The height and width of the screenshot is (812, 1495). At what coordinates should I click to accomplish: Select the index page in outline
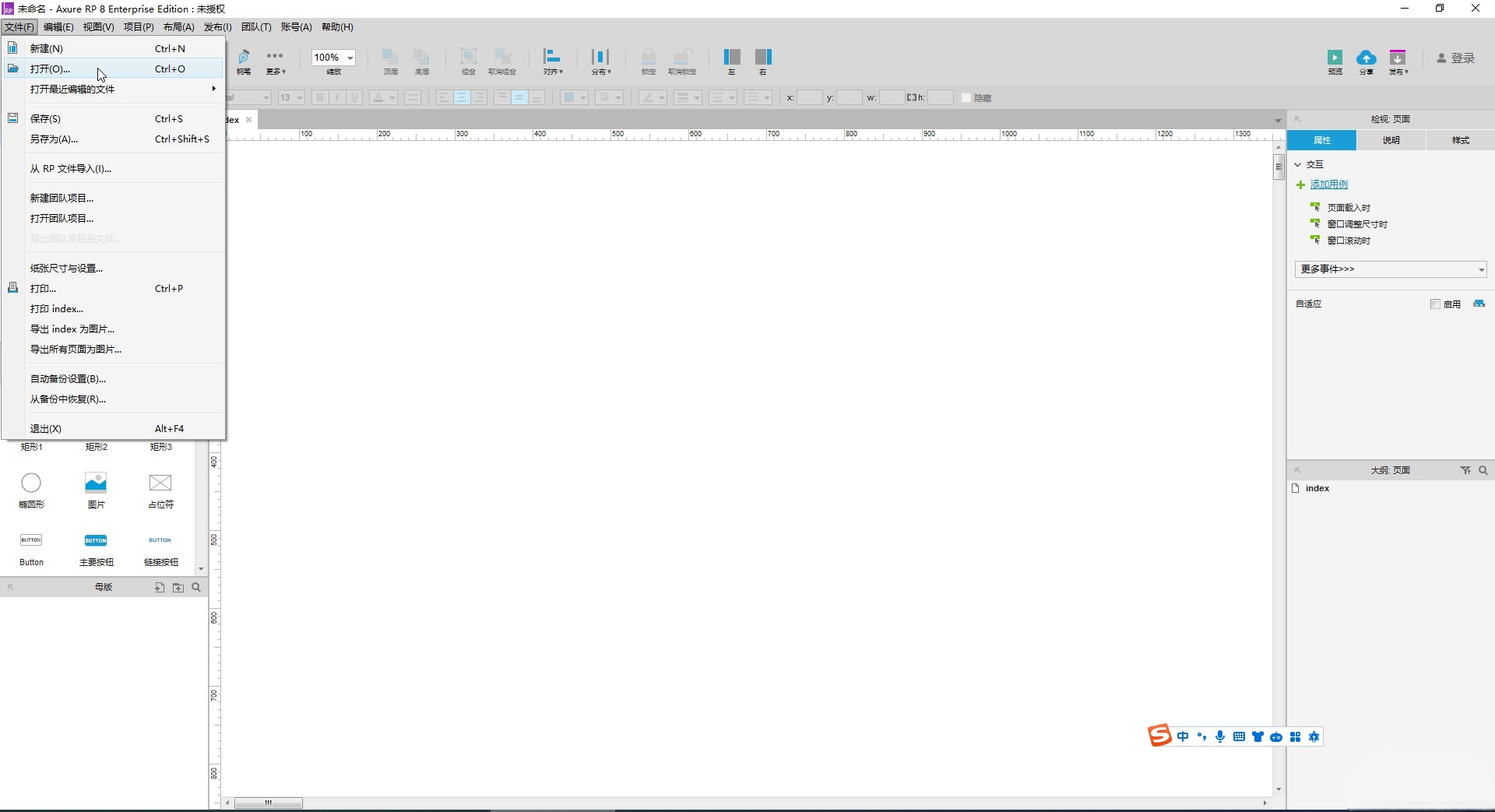click(1317, 489)
